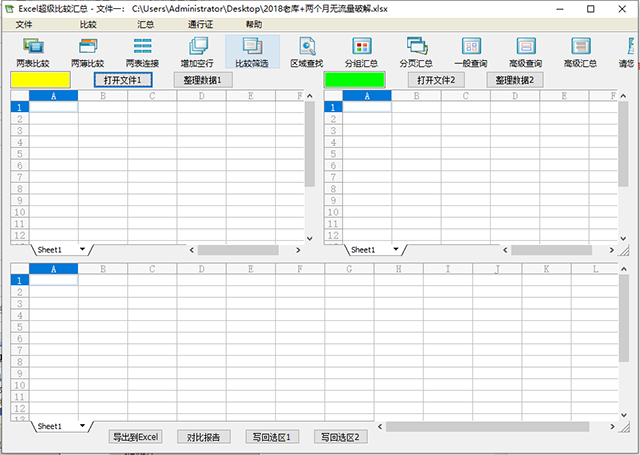Expand the right grid Sheet1 dropdown arrow
This screenshot has height=455, width=640.
tap(396, 249)
